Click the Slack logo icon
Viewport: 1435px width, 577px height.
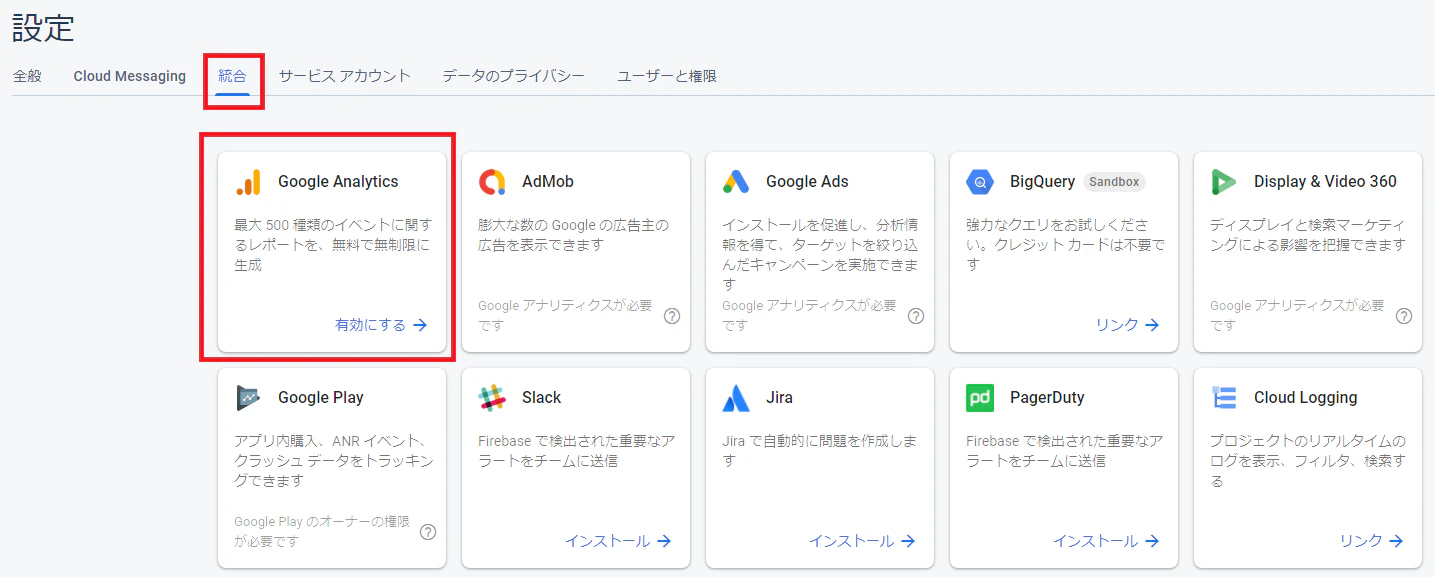492,398
